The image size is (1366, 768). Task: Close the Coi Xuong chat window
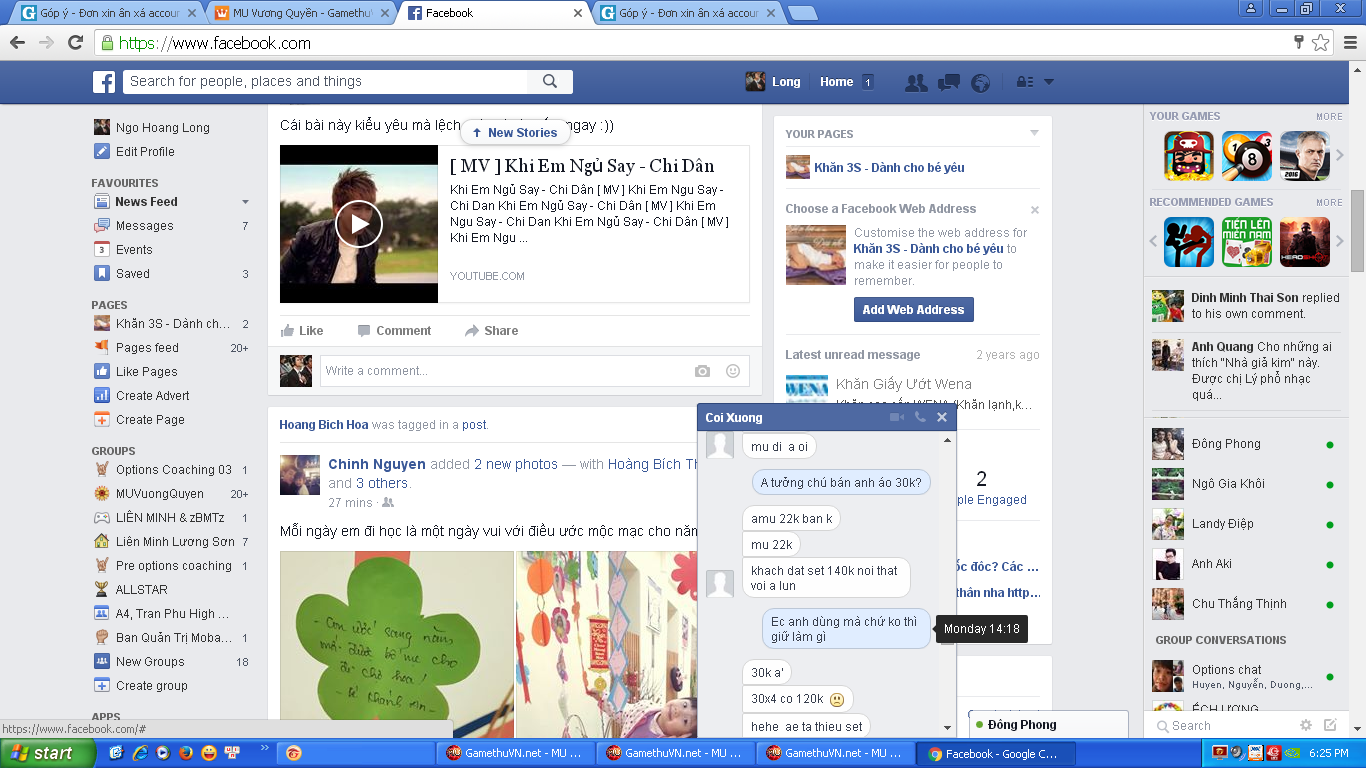pyautogui.click(x=942, y=417)
